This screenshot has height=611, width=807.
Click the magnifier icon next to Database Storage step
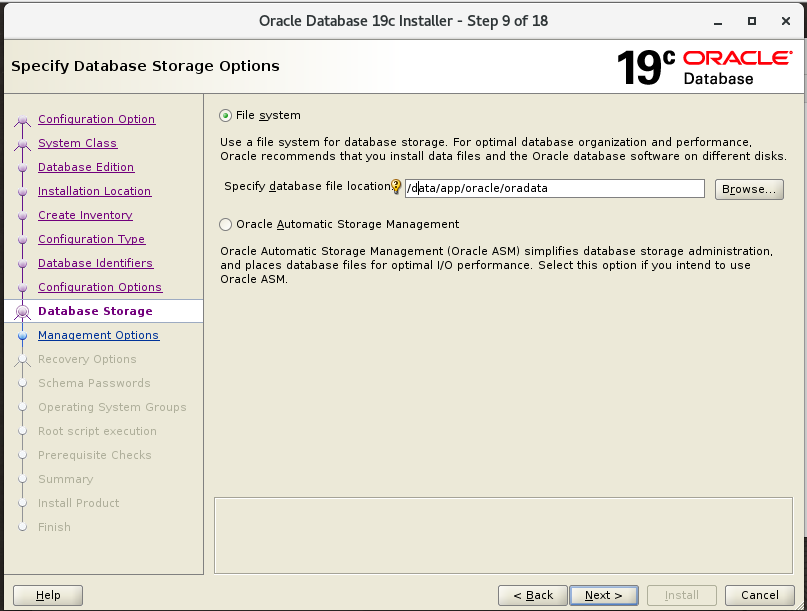pos(22,311)
